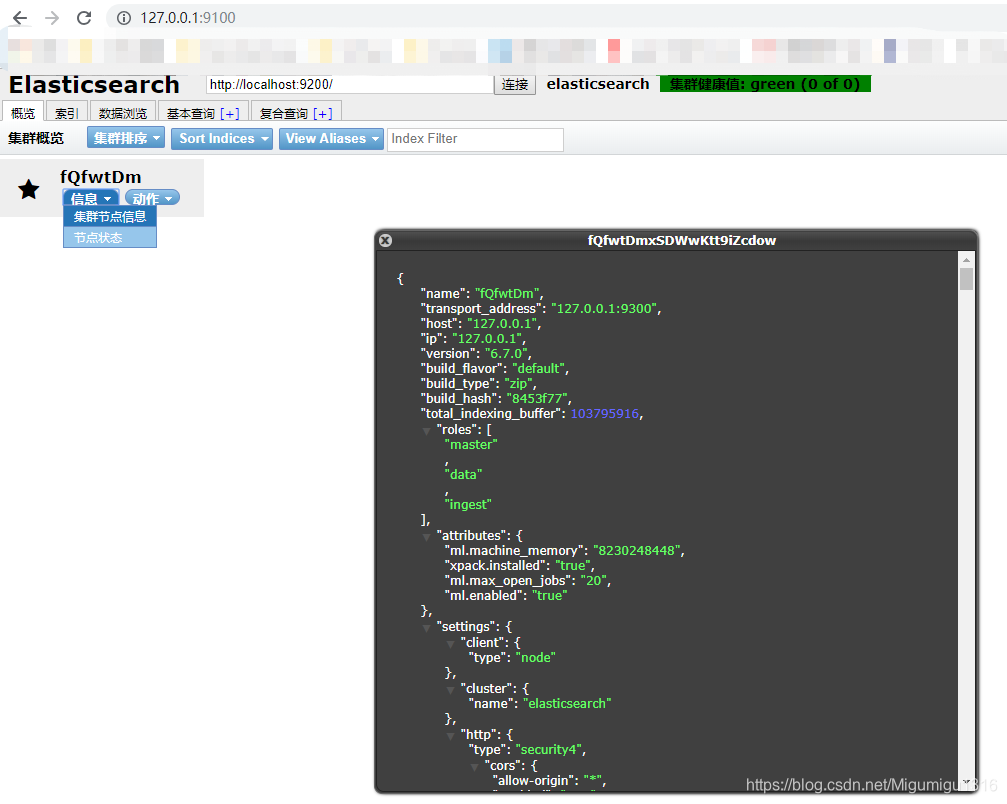This screenshot has height=804, width=1007.
Task: Open the 概览 tab
Action: tap(23, 113)
